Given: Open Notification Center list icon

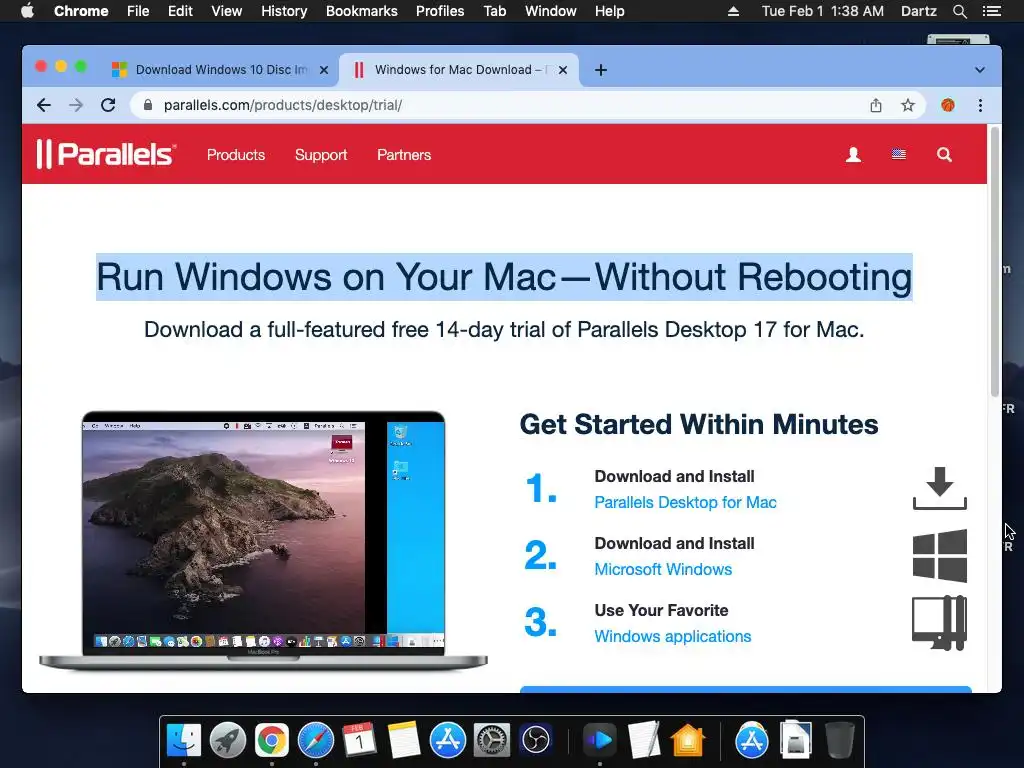Looking at the screenshot, I should (x=991, y=11).
